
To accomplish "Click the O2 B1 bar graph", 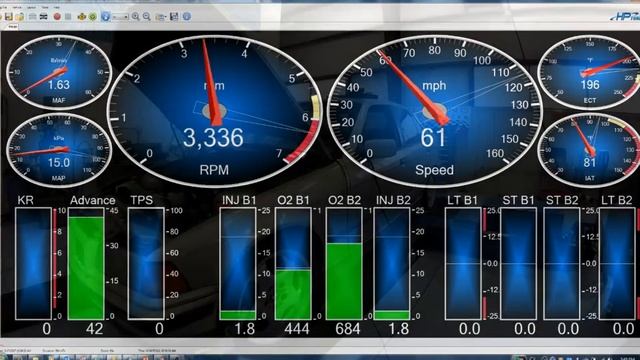I will pyautogui.click(x=293, y=263).
